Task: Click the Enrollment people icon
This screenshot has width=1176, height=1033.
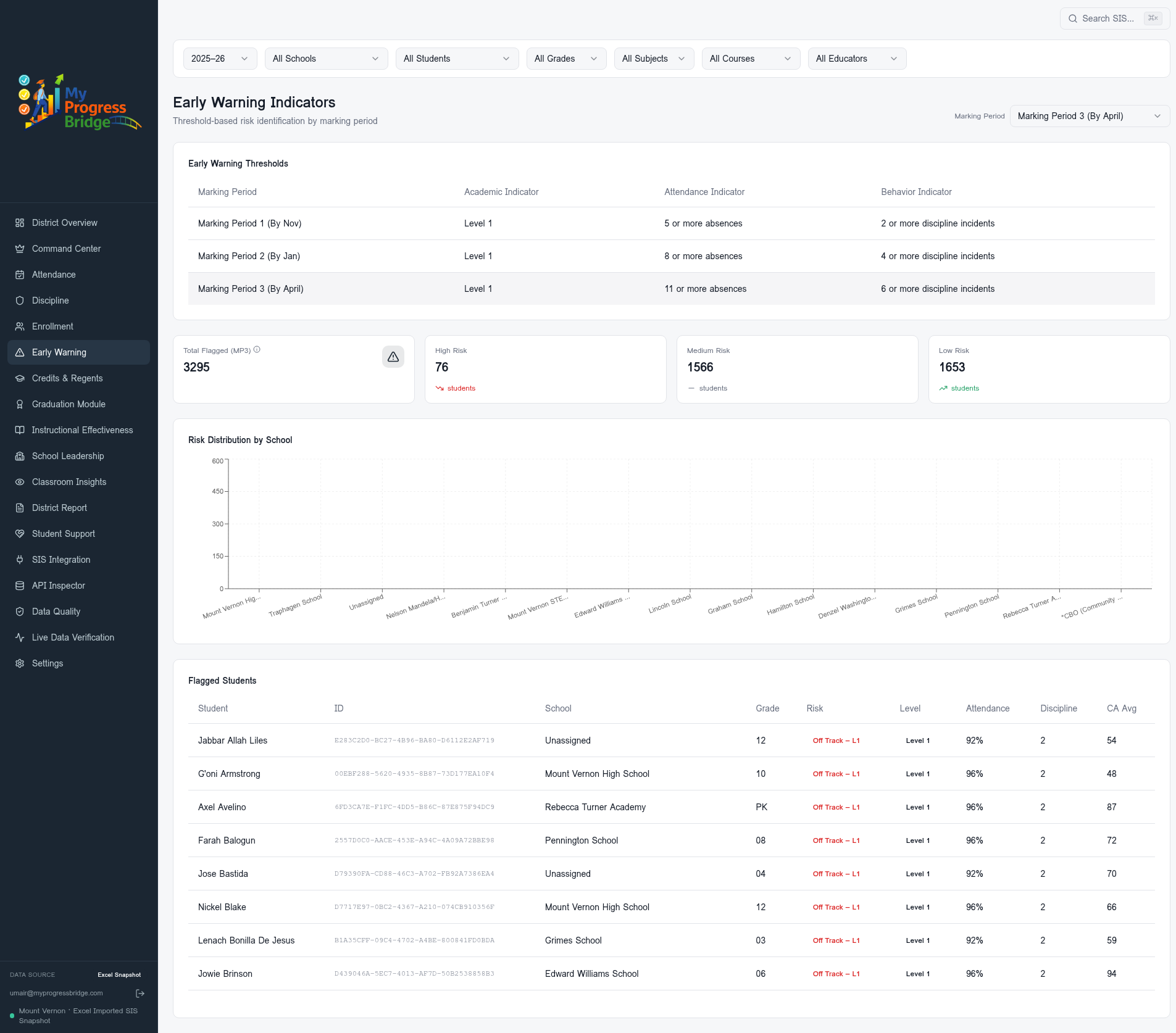Action: (20, 326)
